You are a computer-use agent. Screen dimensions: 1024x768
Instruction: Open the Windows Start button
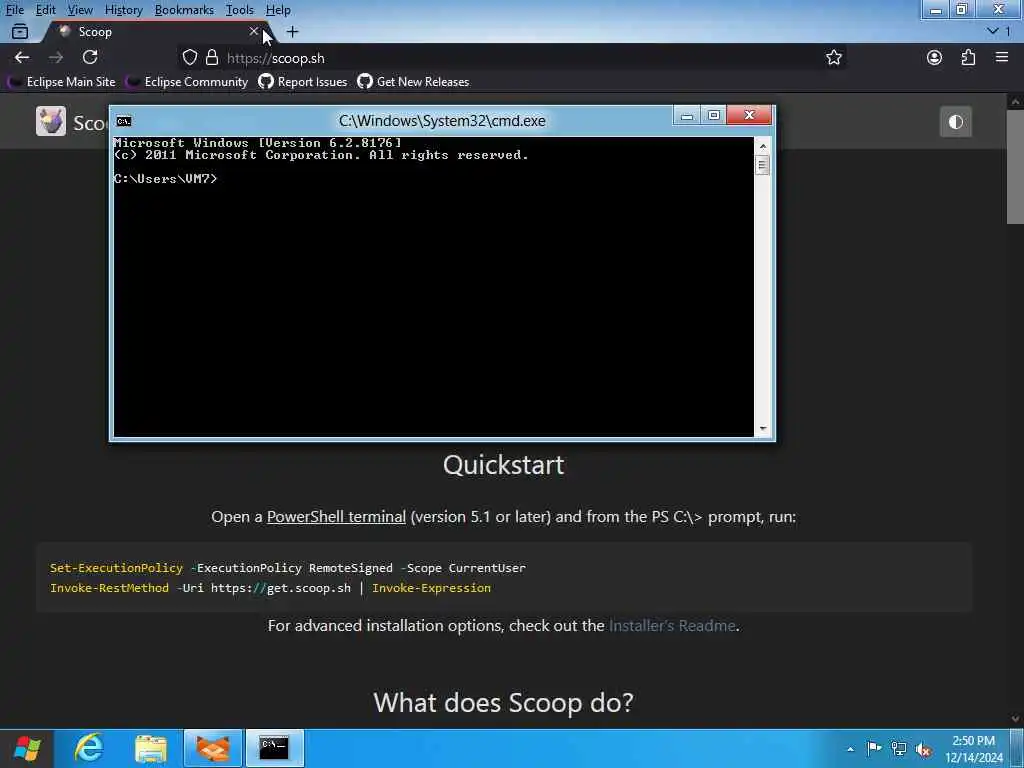27,748
